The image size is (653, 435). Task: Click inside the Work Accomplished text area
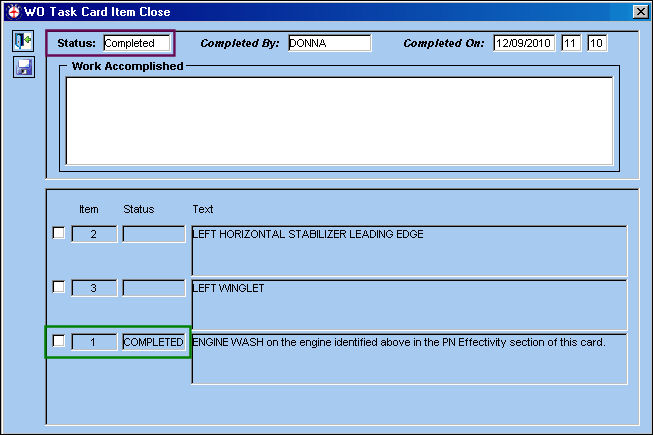339,121
